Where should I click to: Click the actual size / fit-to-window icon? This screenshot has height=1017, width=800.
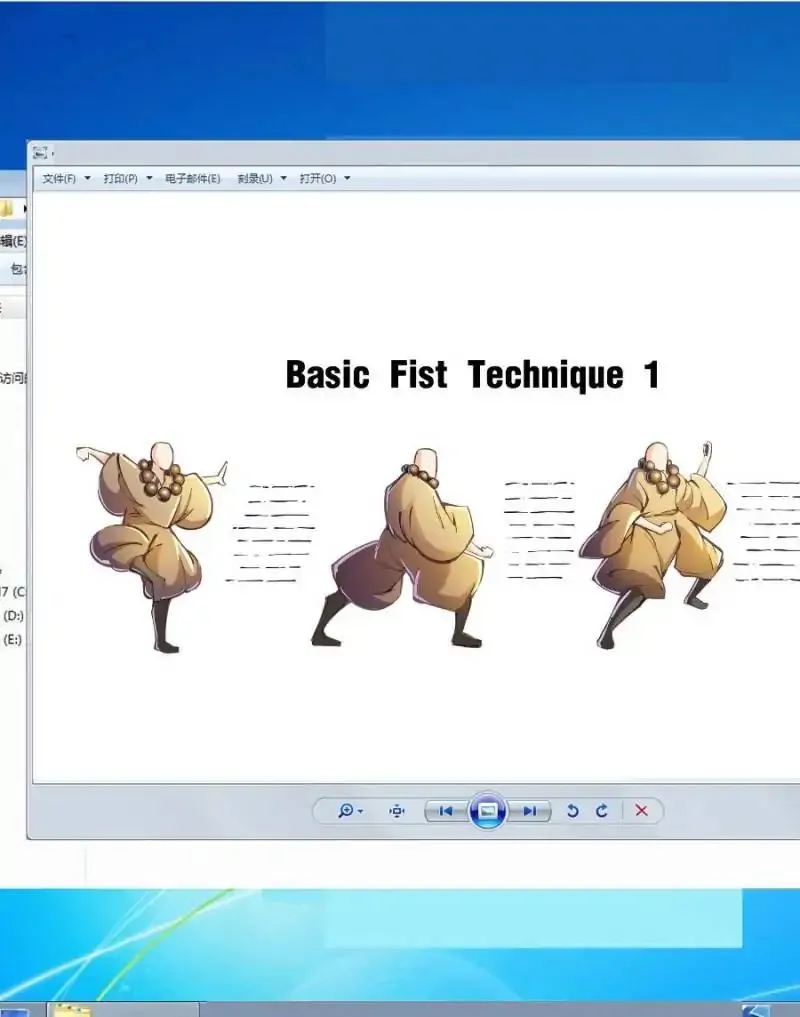tap(397, 811)
